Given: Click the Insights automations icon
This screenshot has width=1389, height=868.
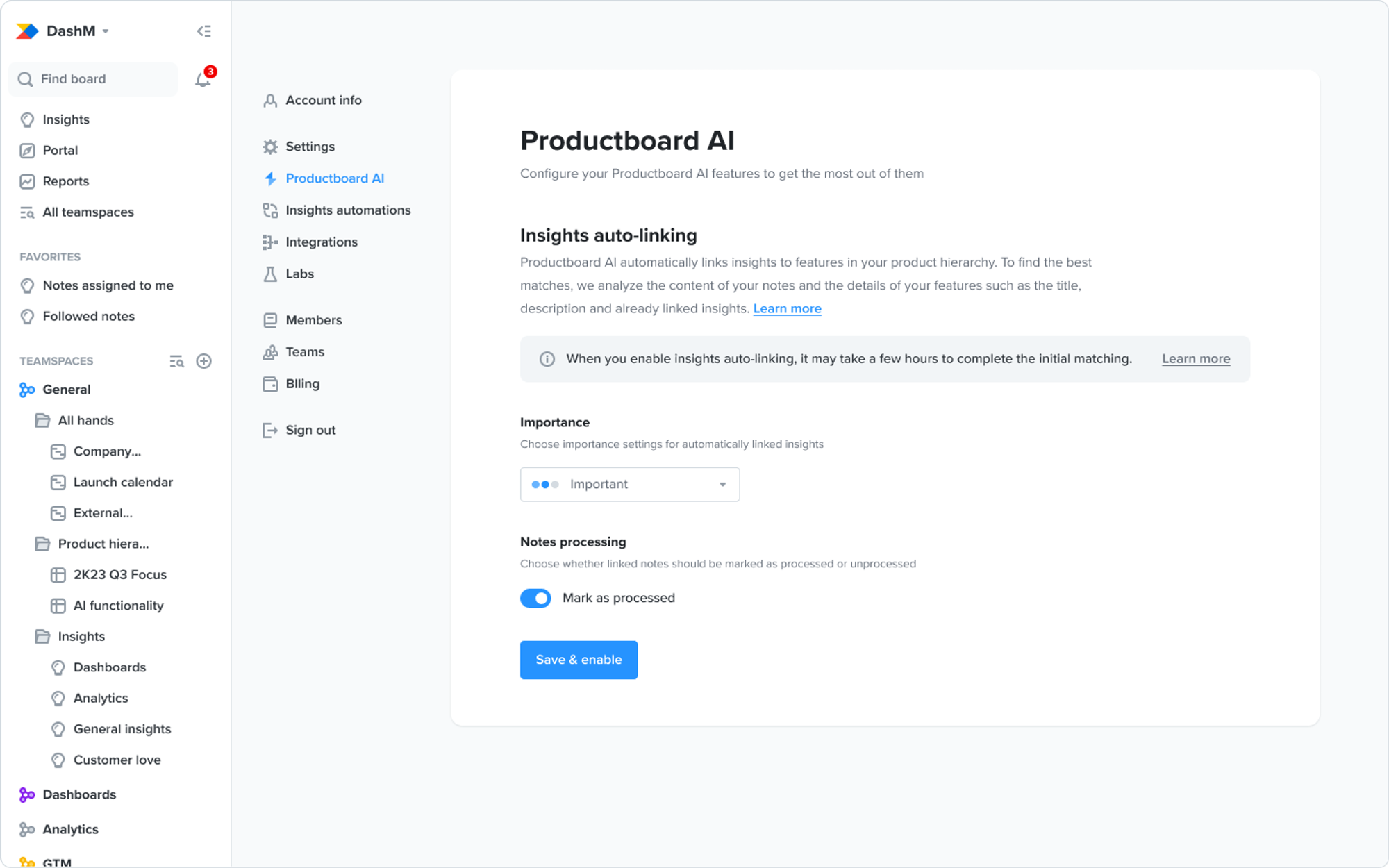Looking at the screenshot, I should pyautogui.click(x=270, y=210).
